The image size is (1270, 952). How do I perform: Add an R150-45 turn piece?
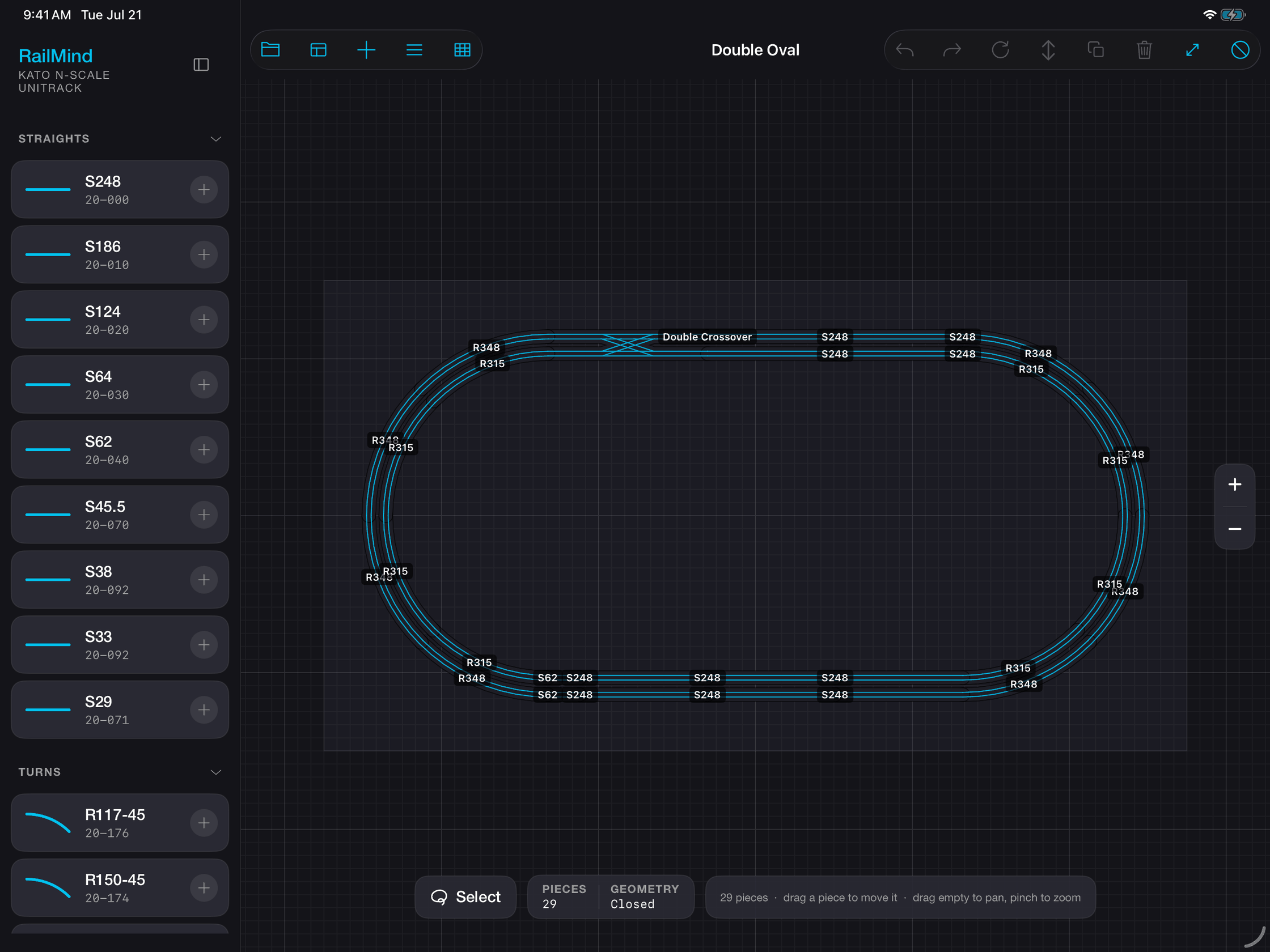[204, 888]
